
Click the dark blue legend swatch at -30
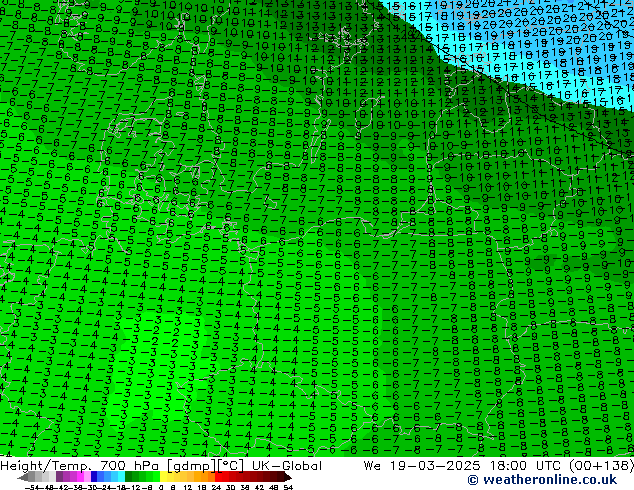[x=94, y=477]
